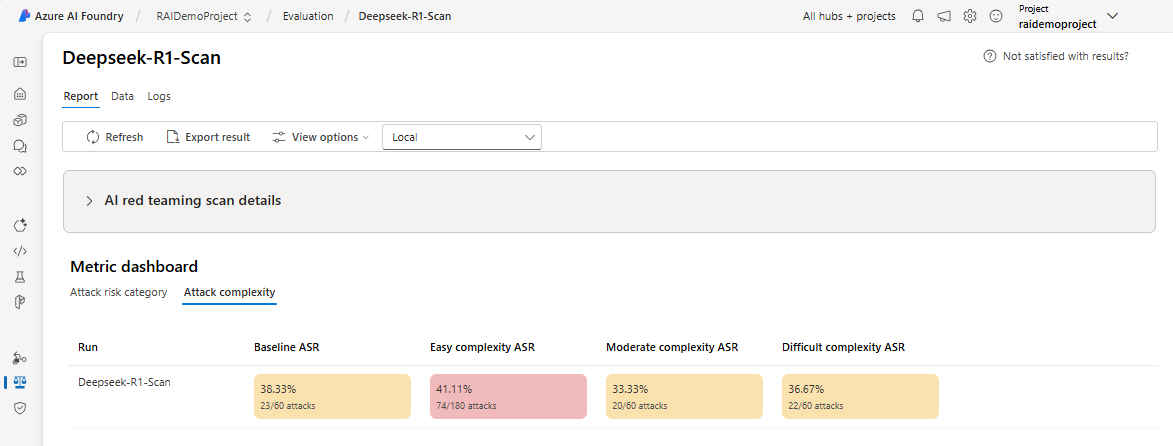This screenshot has height=446, width=1173.
Task: Open the flask icon in sidebar
Action: (x=19, y=276)
